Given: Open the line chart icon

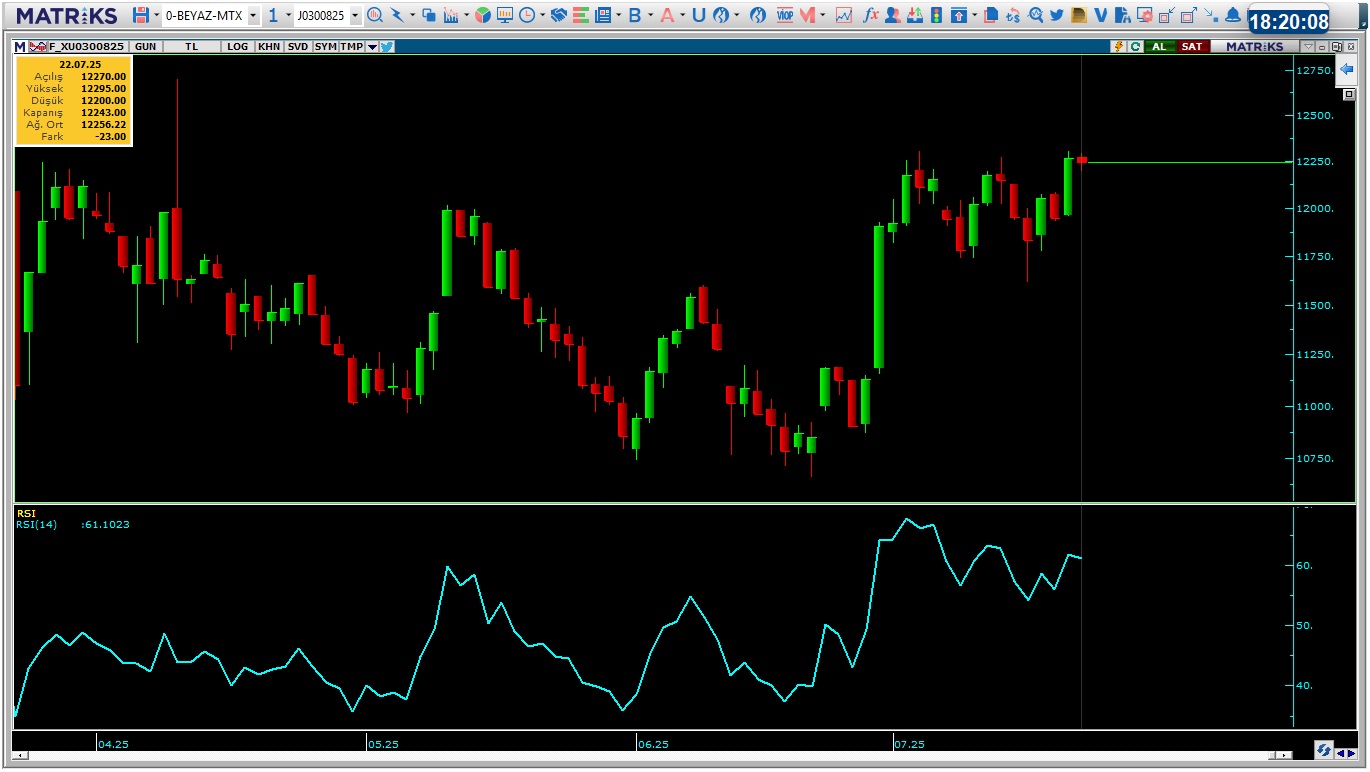Looking at the screenshot, I should pos(844,15).
